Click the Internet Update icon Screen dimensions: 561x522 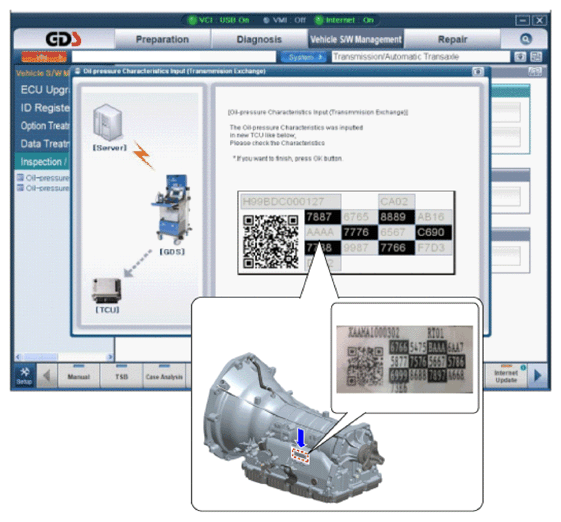[506, 375]
